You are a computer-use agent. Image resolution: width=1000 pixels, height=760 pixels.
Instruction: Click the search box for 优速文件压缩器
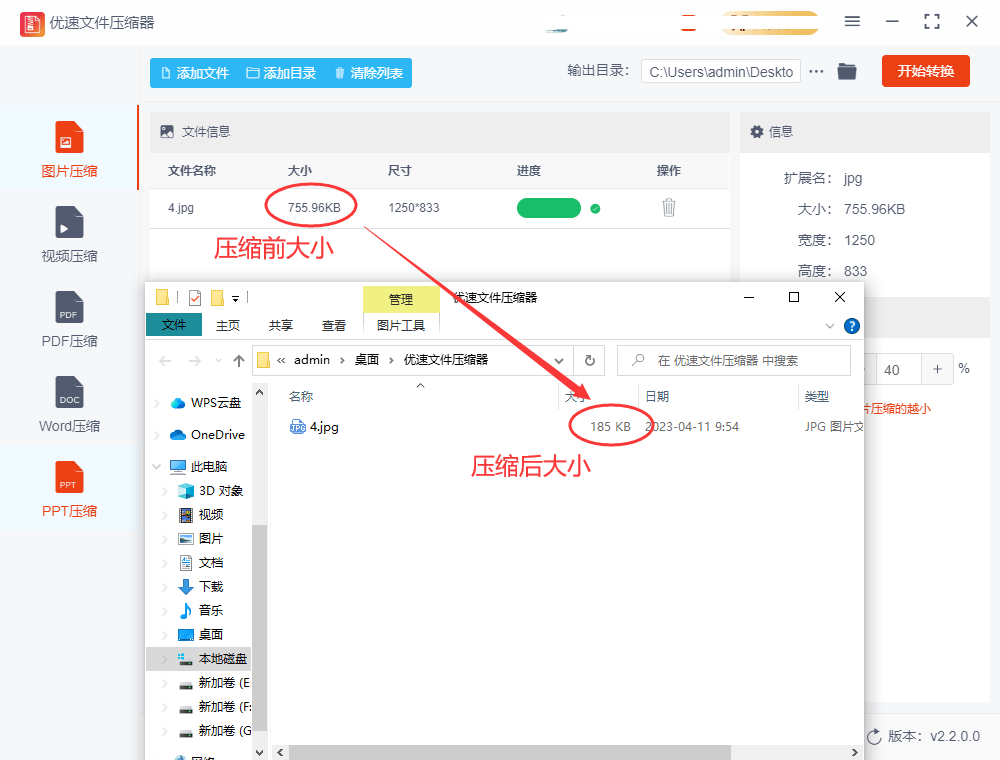pyautogui.click(x=734, y=361)
